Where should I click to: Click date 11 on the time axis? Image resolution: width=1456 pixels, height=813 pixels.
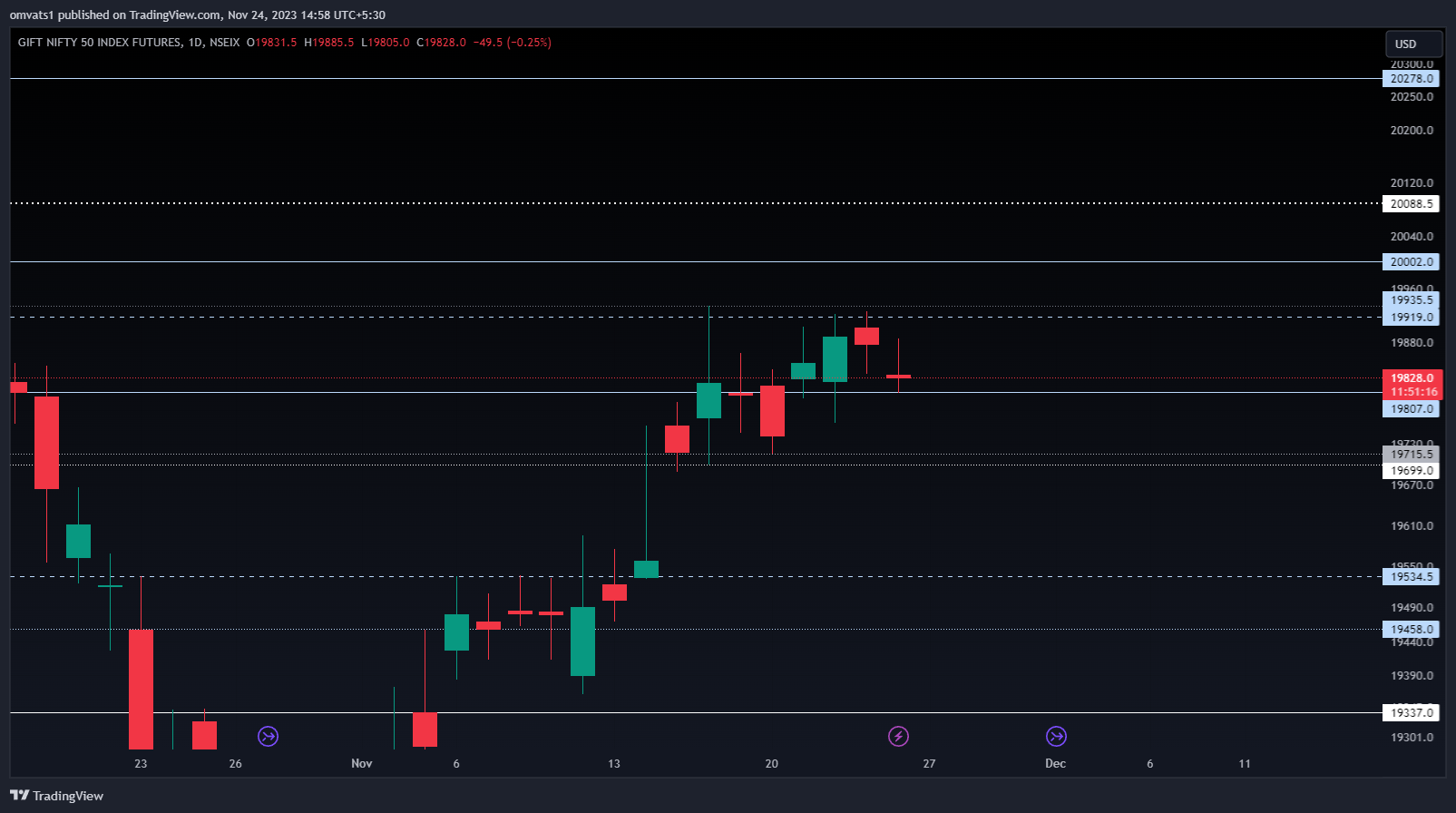pos(1245,763)
